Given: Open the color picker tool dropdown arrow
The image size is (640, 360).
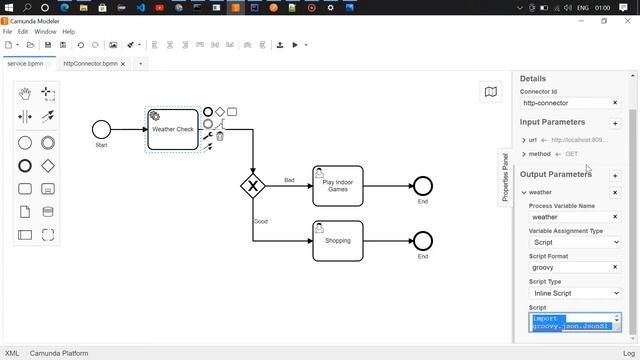Looking at the screenshot, I should [139, 45].
